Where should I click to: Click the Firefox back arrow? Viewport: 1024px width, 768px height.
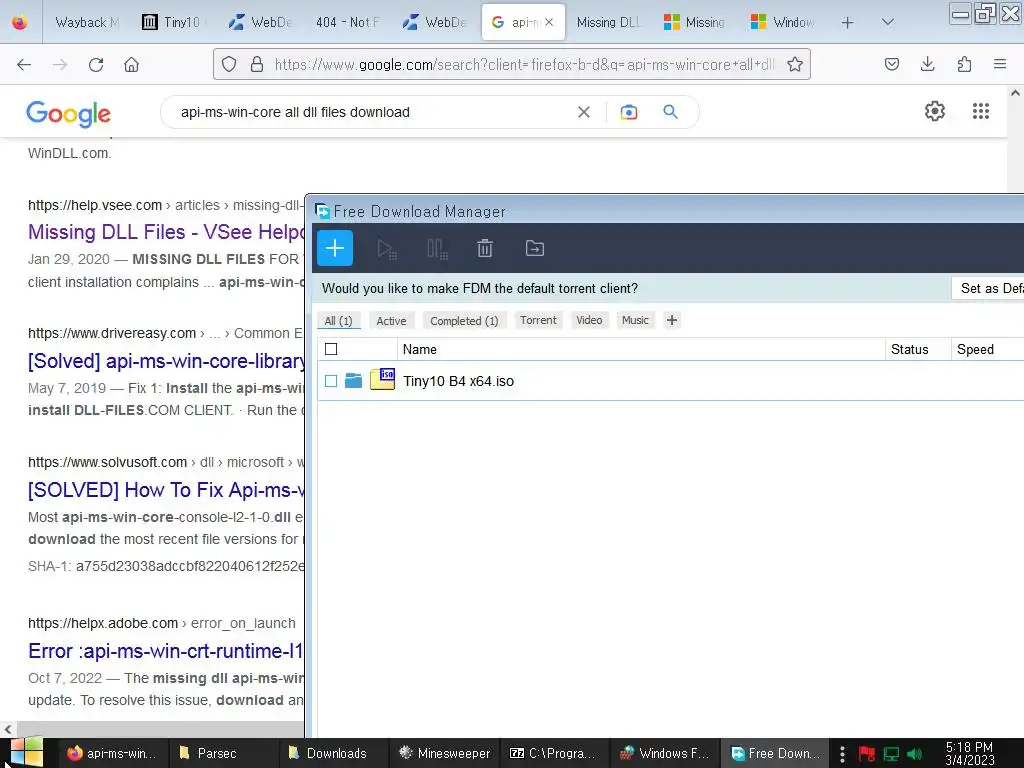[24, 64]
